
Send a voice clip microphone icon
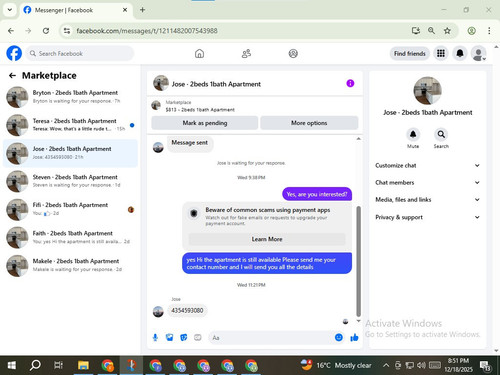click(x=155, y=338)
